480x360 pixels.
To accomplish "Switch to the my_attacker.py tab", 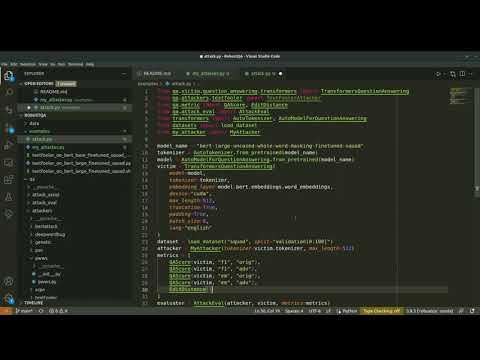I will (210, 74).
